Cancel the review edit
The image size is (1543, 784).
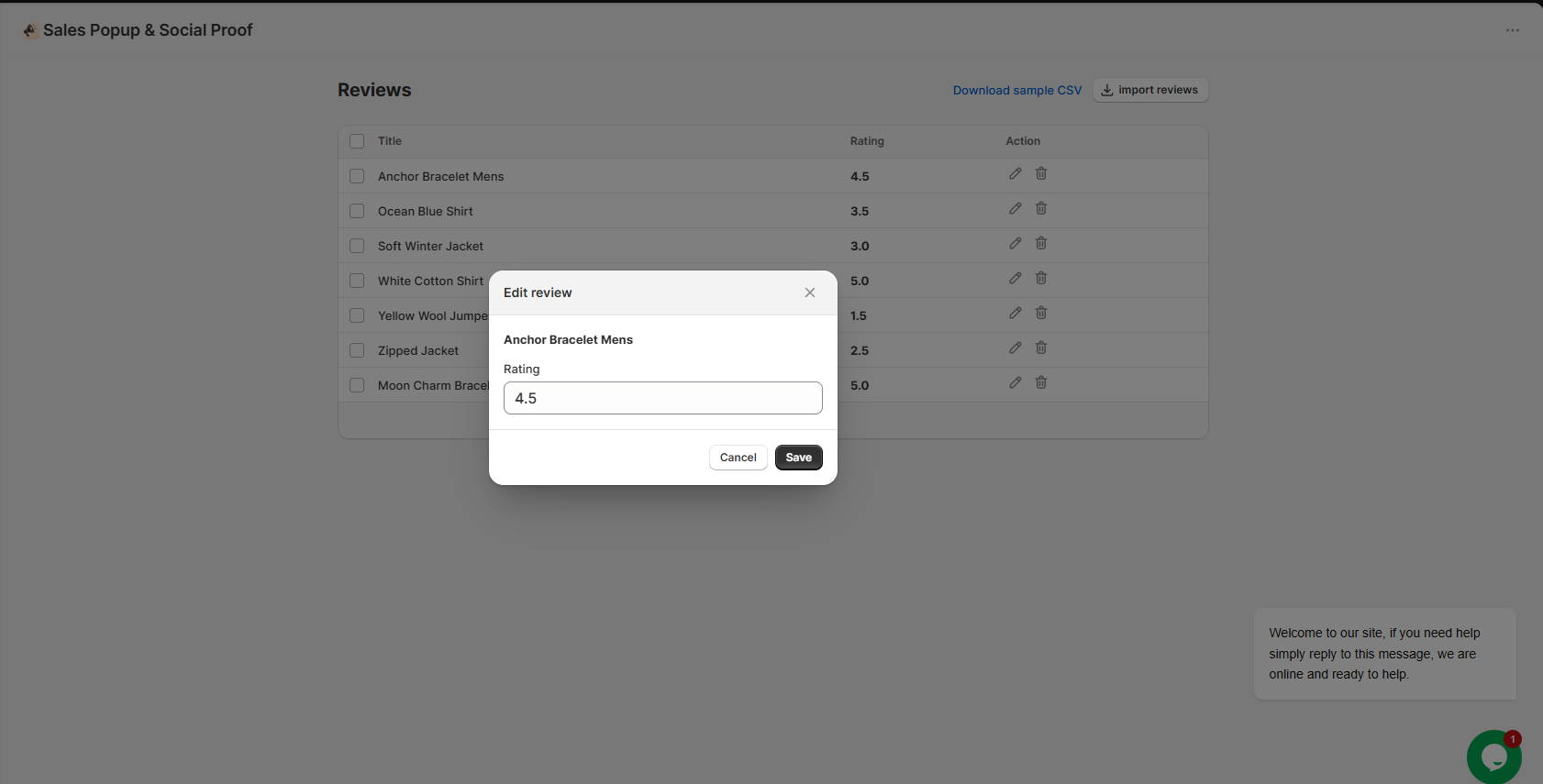[738, 458]
